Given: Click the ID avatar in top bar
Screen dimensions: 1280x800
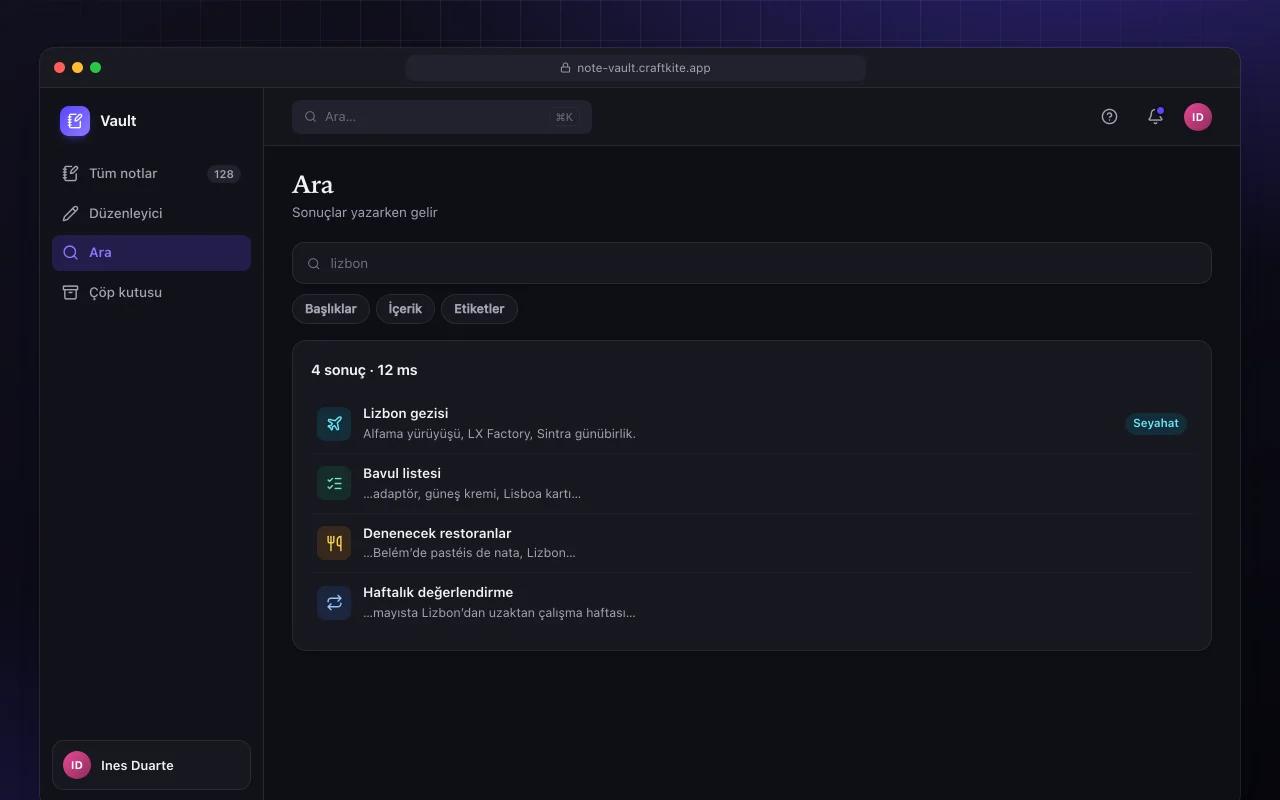Looking at the screenshot, I should point(1198,117).
